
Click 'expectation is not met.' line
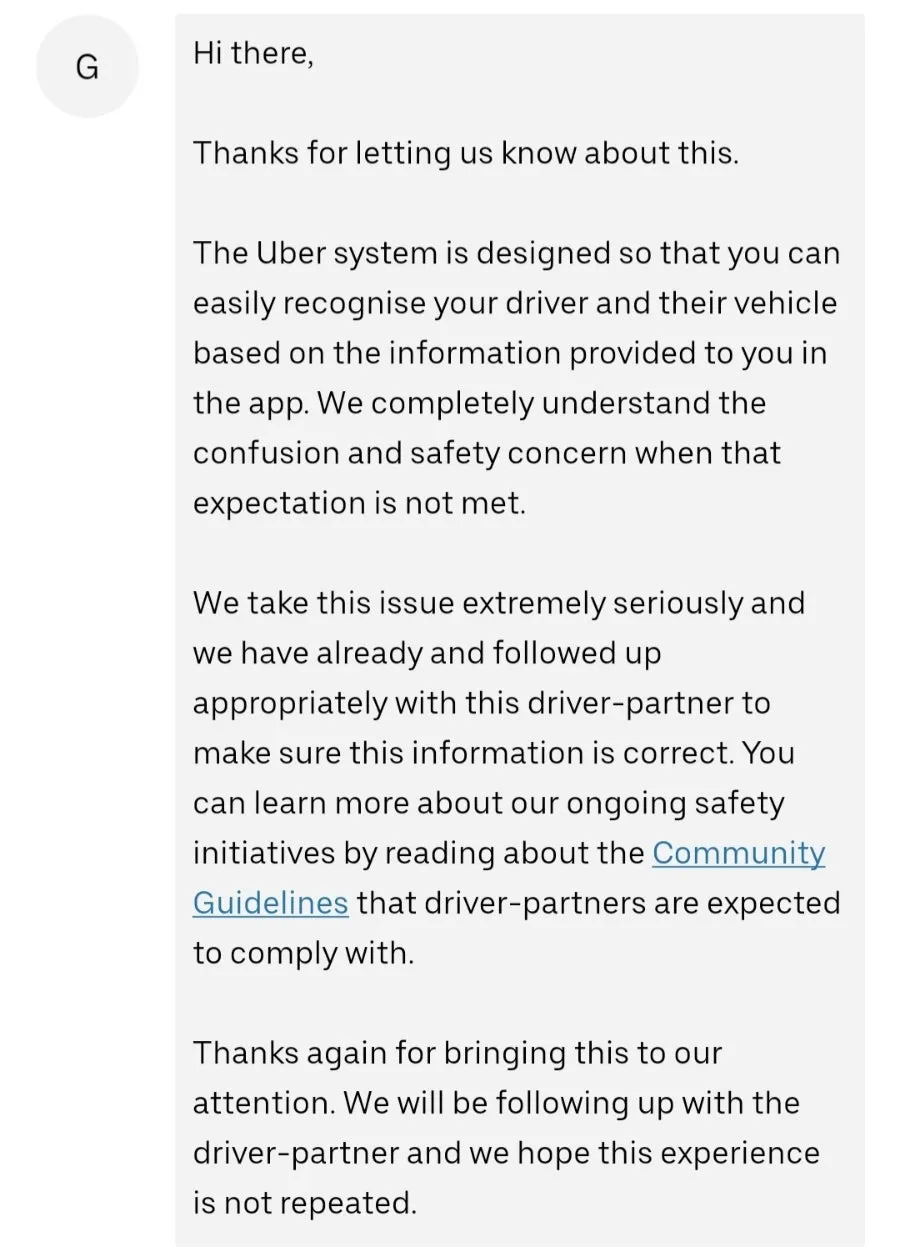click(359, 503)
